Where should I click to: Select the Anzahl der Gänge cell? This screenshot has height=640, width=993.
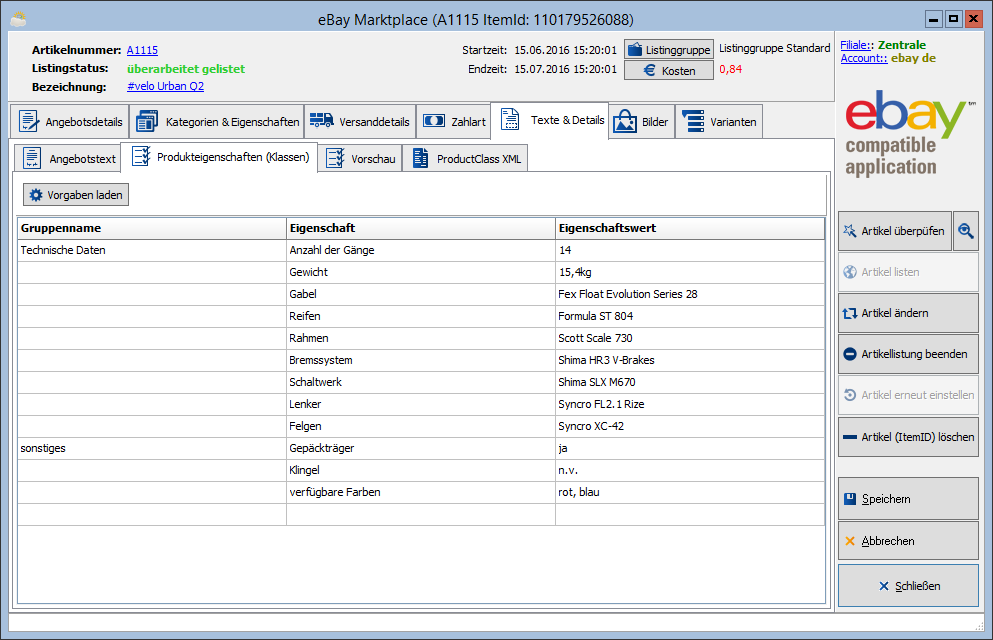pos(421,250)
